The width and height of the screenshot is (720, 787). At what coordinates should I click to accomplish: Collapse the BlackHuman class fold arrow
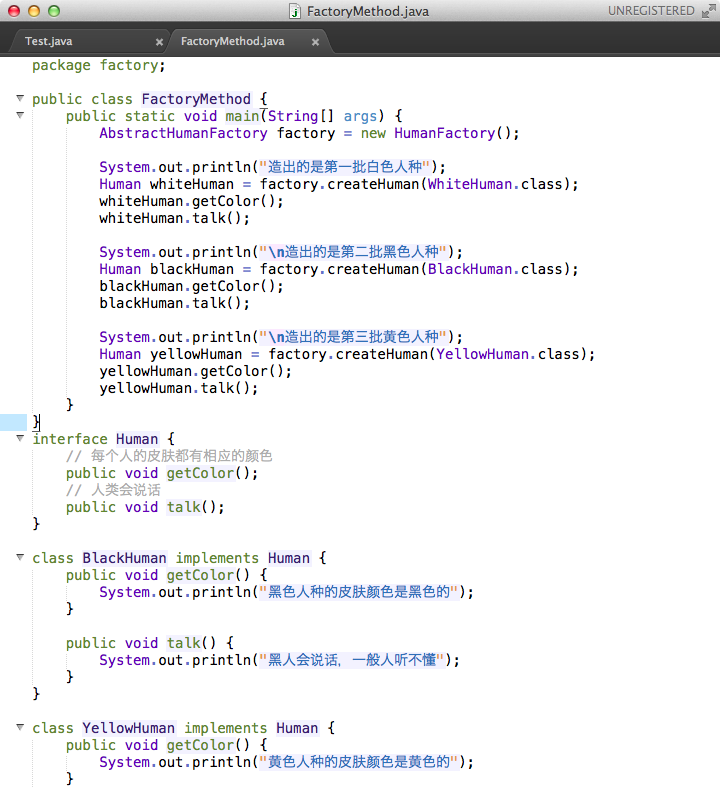point(20,557)
